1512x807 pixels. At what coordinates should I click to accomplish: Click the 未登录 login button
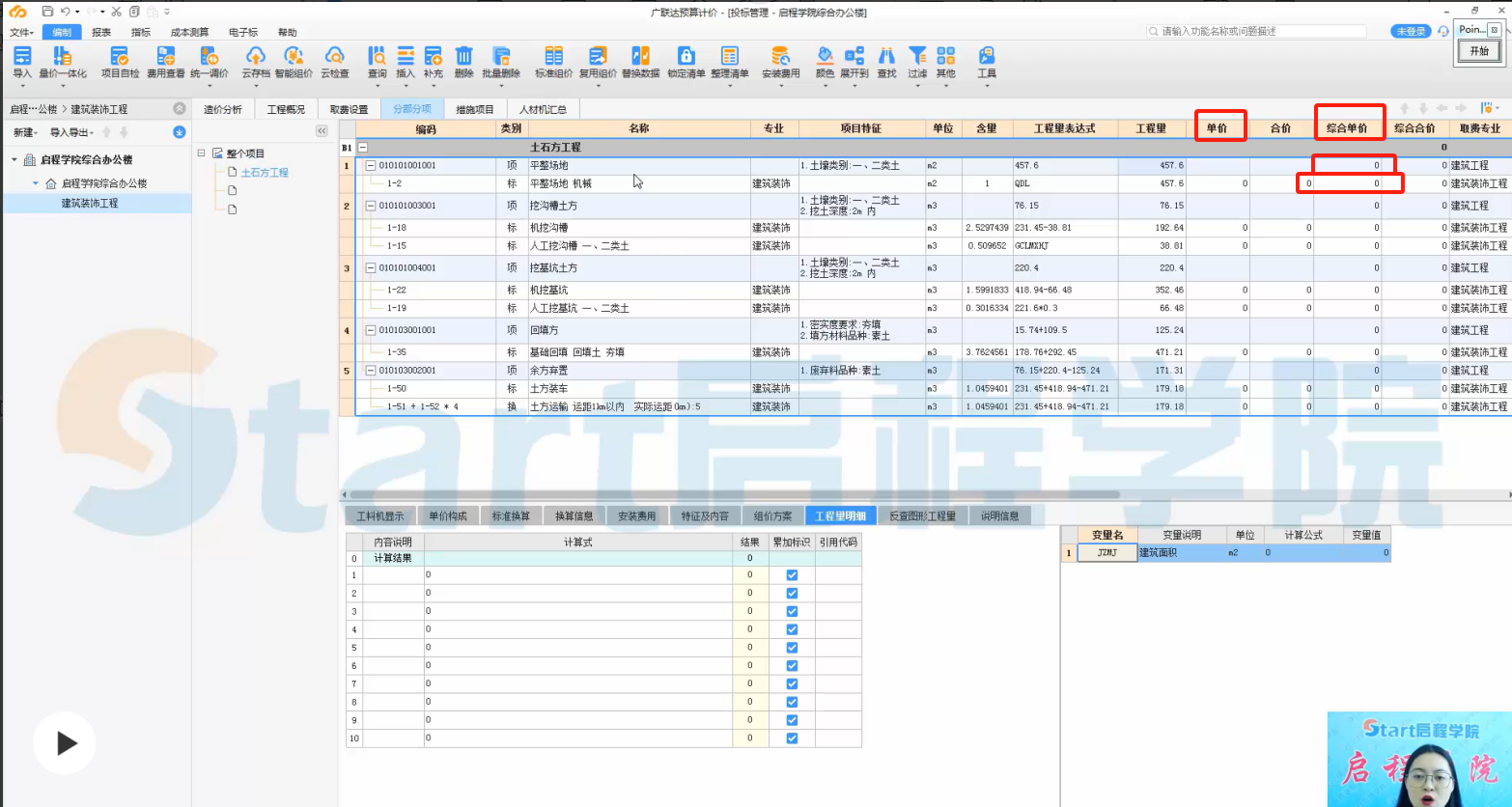1411,31
